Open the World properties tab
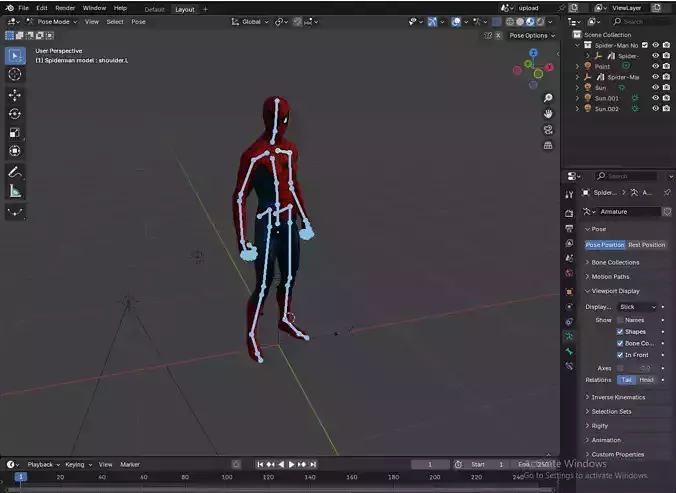The width and height of the screenshot is (676, 493). pos(569,273)
